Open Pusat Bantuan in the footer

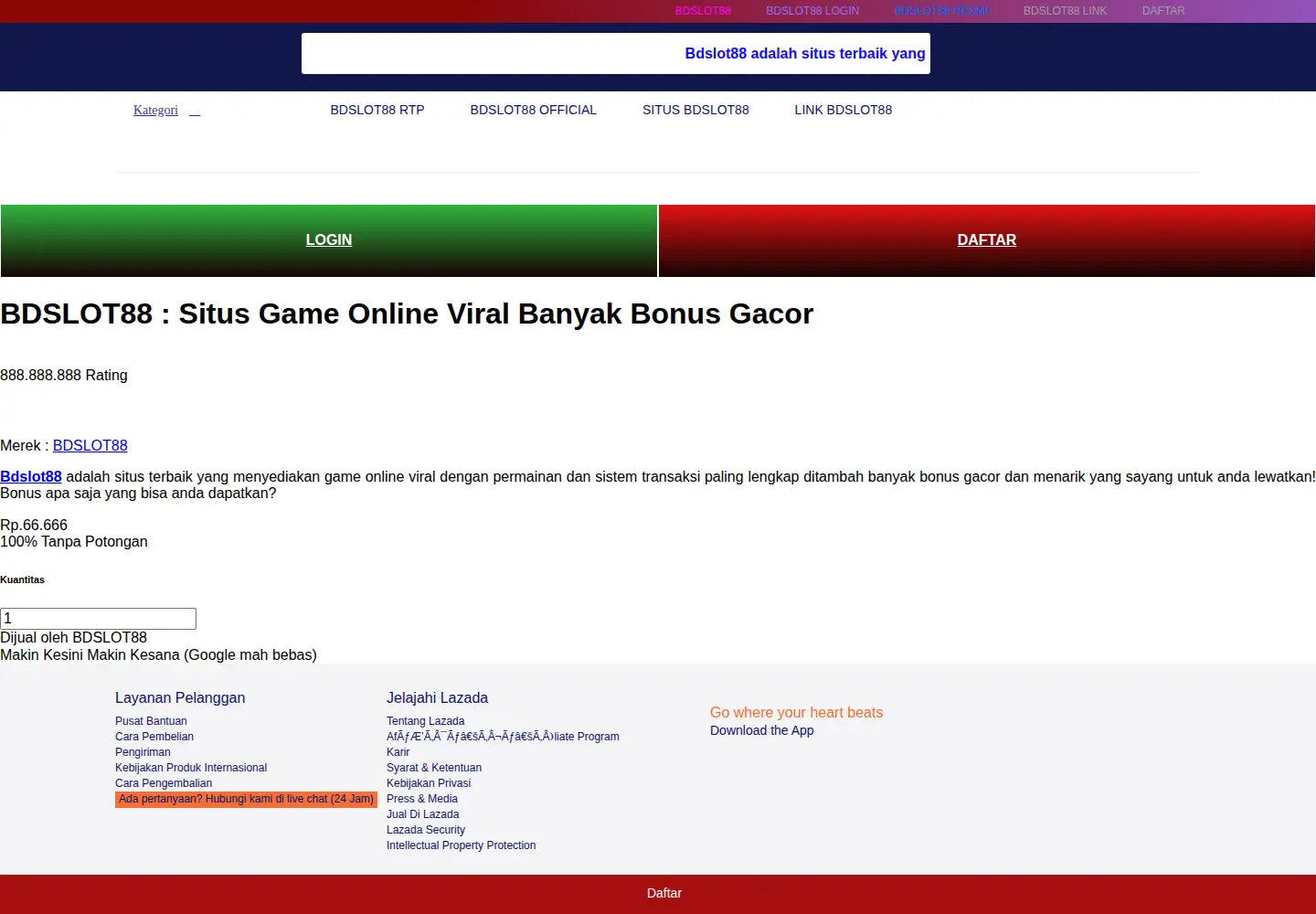click(151, 721)
